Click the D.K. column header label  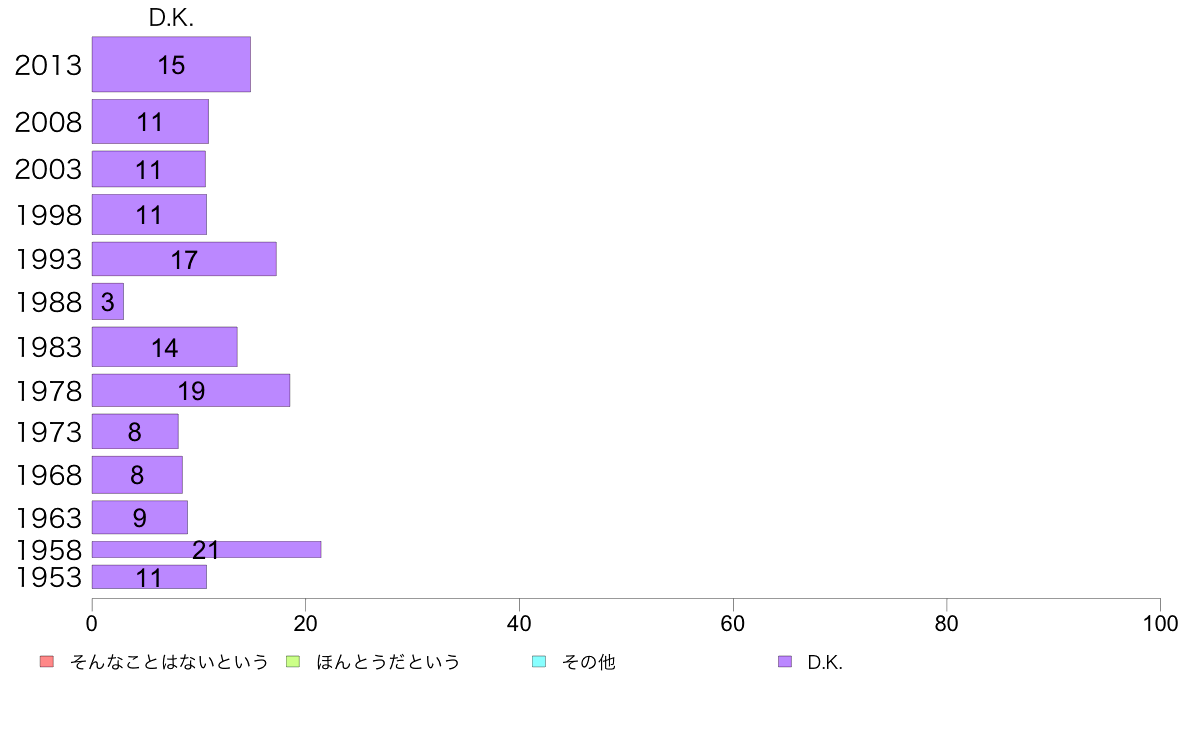pyautogui.click(x=171, y=18)
